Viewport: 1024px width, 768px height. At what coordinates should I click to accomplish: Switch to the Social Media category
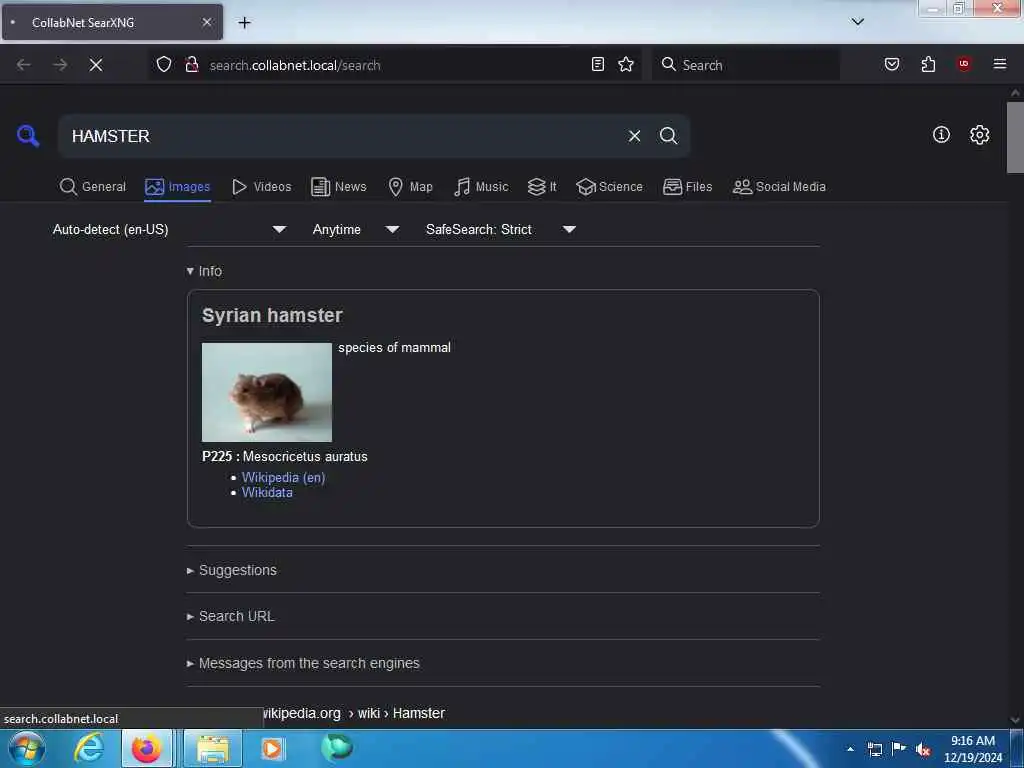pos(779,187)
